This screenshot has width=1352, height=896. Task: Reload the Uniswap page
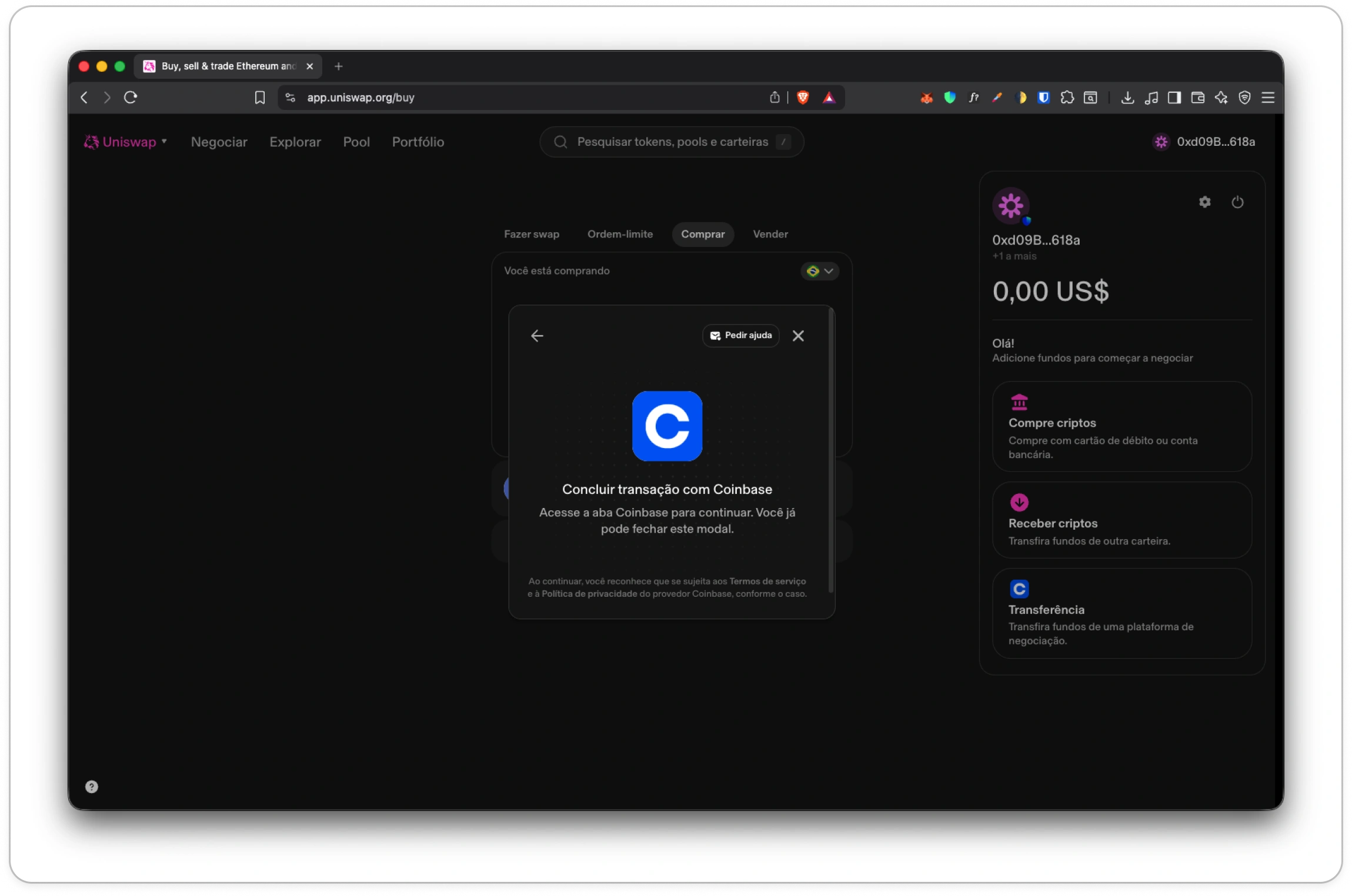click(131, 98)
